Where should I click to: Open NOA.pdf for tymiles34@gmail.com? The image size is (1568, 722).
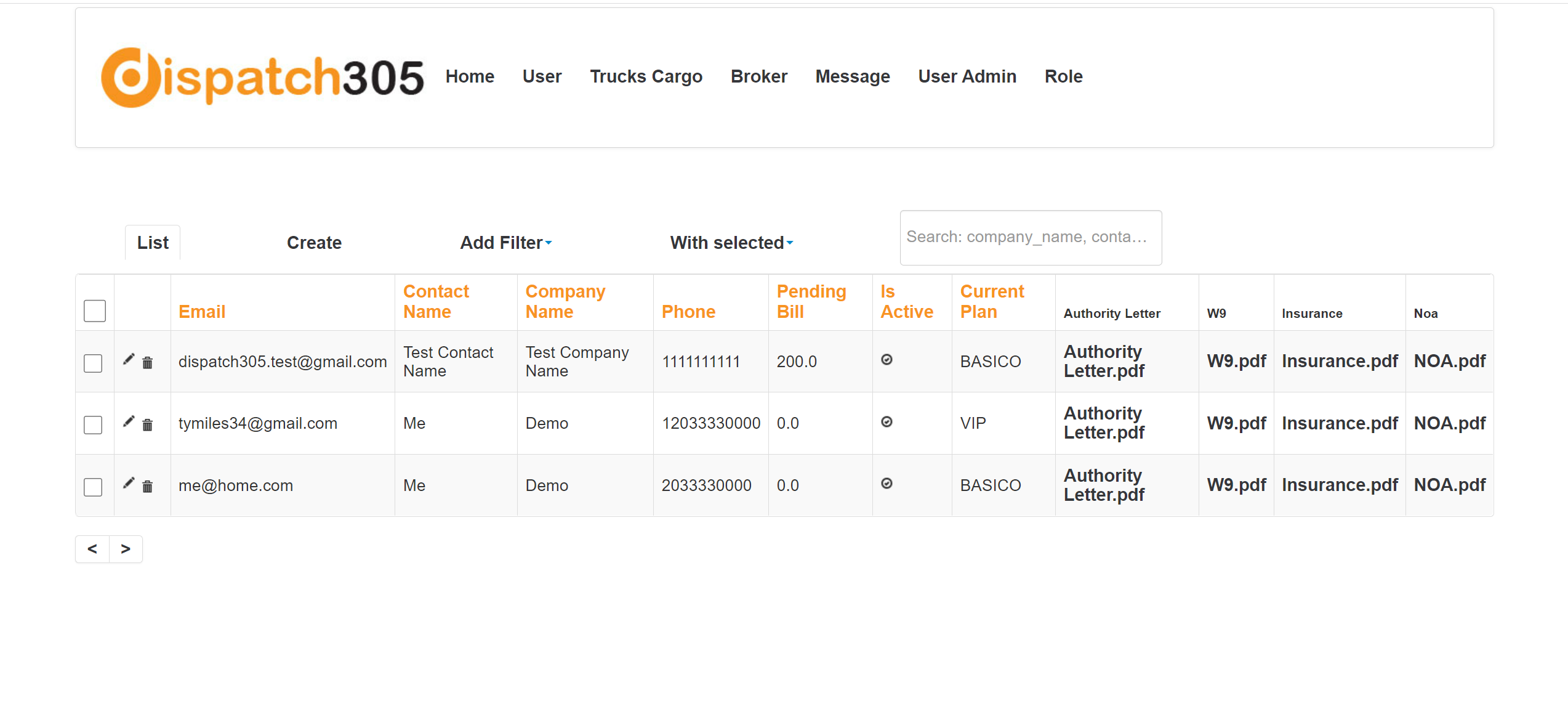pyautogui.click(x=1449, y=423)
